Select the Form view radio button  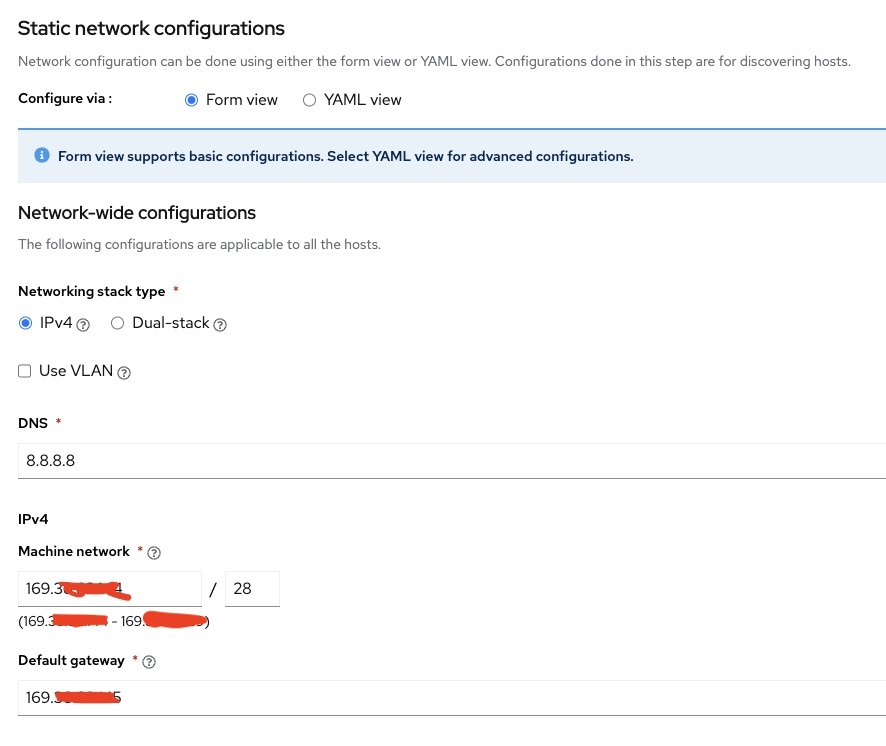click(x=191, y=100)
